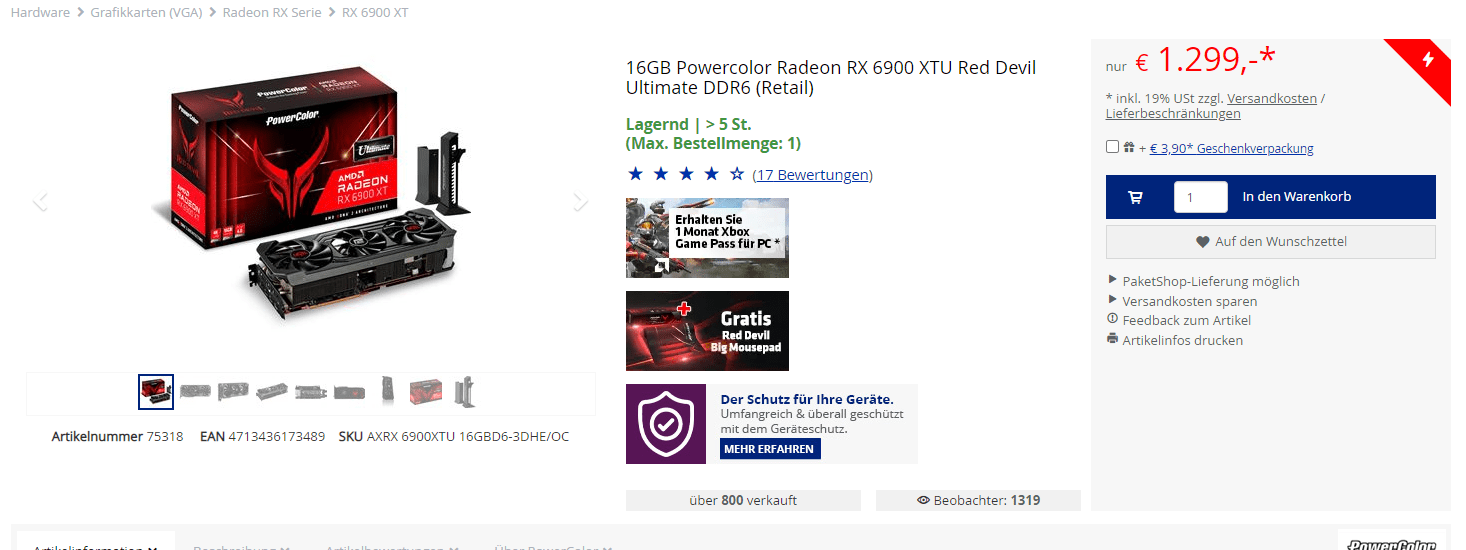Open the 17 Bewertungen reviews link
The width and height of the screenshot is (1466, 550).
[812, 175]
